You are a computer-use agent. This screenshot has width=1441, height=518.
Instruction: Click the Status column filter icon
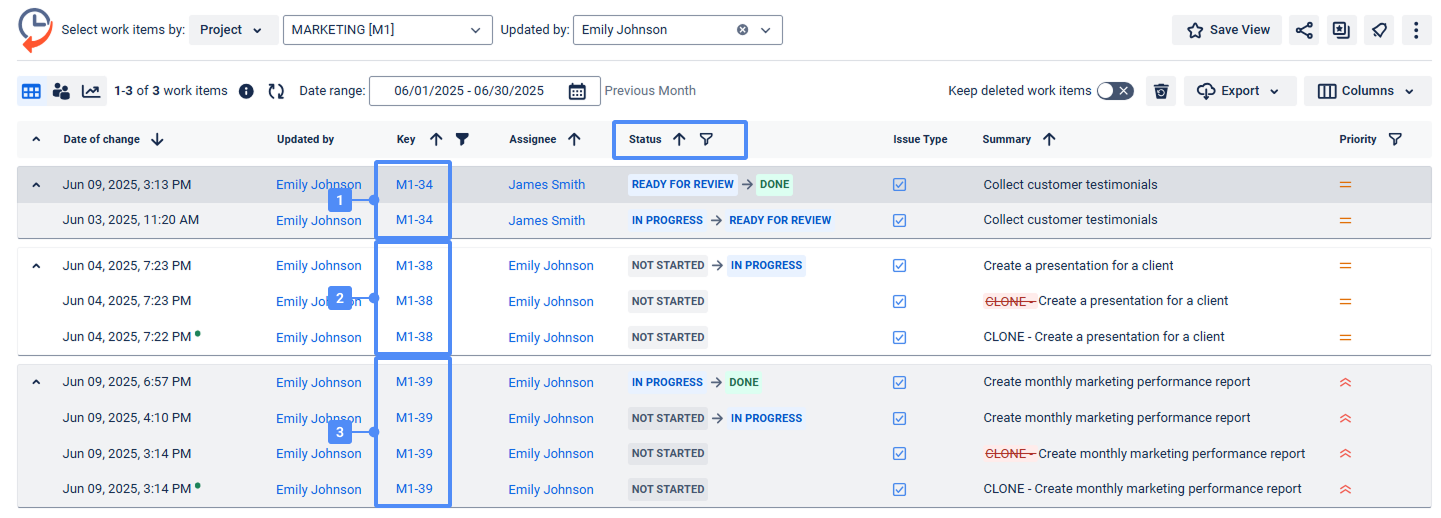click(x=706, y=140)
